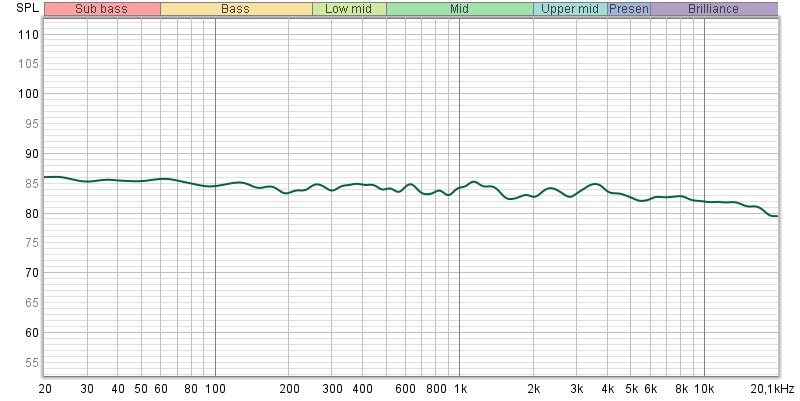The width and height of the screenshot is (800, 401).
Task: Select the Low mid band label
Action: point(349,9)
